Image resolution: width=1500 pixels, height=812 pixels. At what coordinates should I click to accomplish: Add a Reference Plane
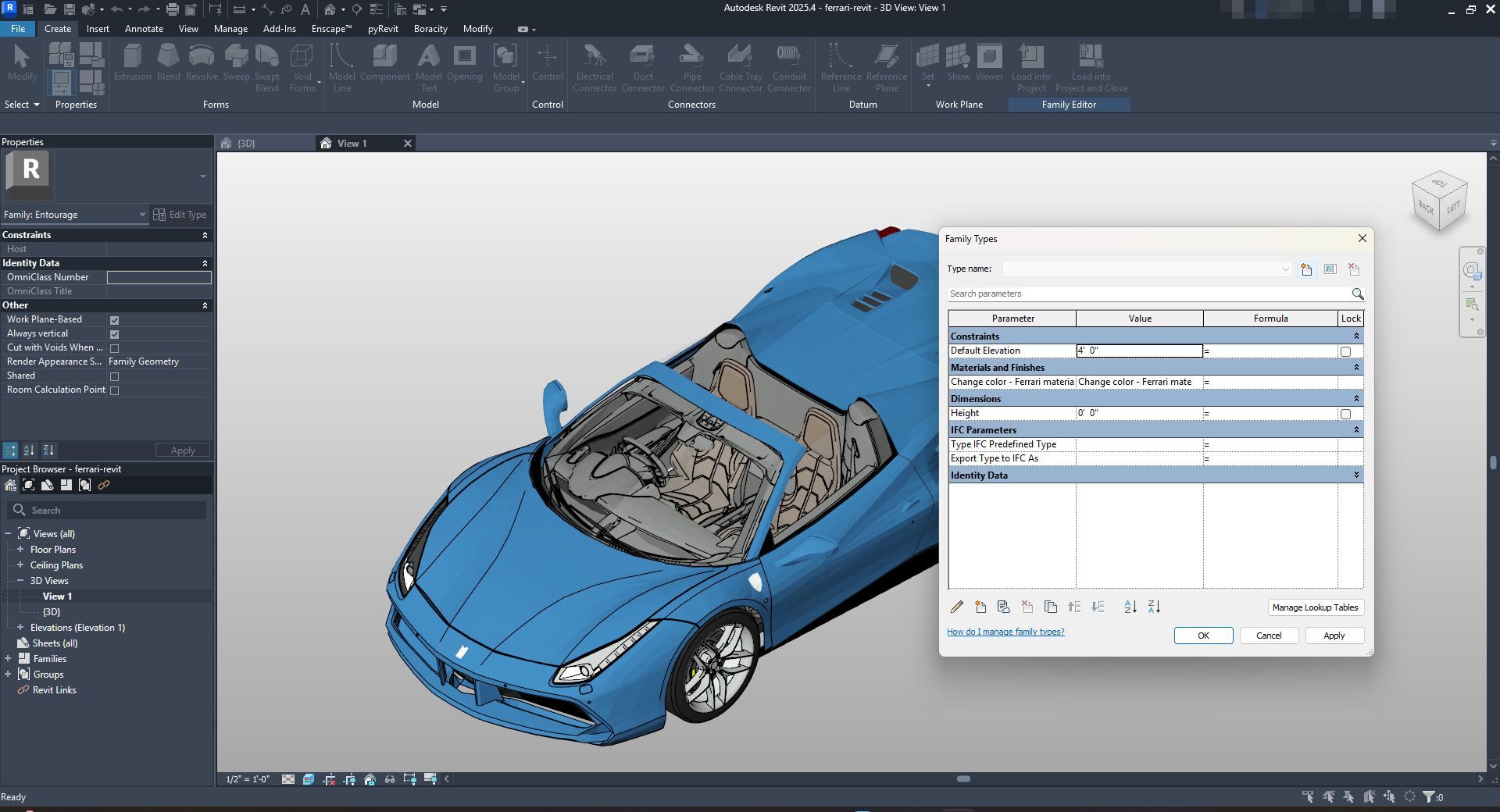click(887, 68)
